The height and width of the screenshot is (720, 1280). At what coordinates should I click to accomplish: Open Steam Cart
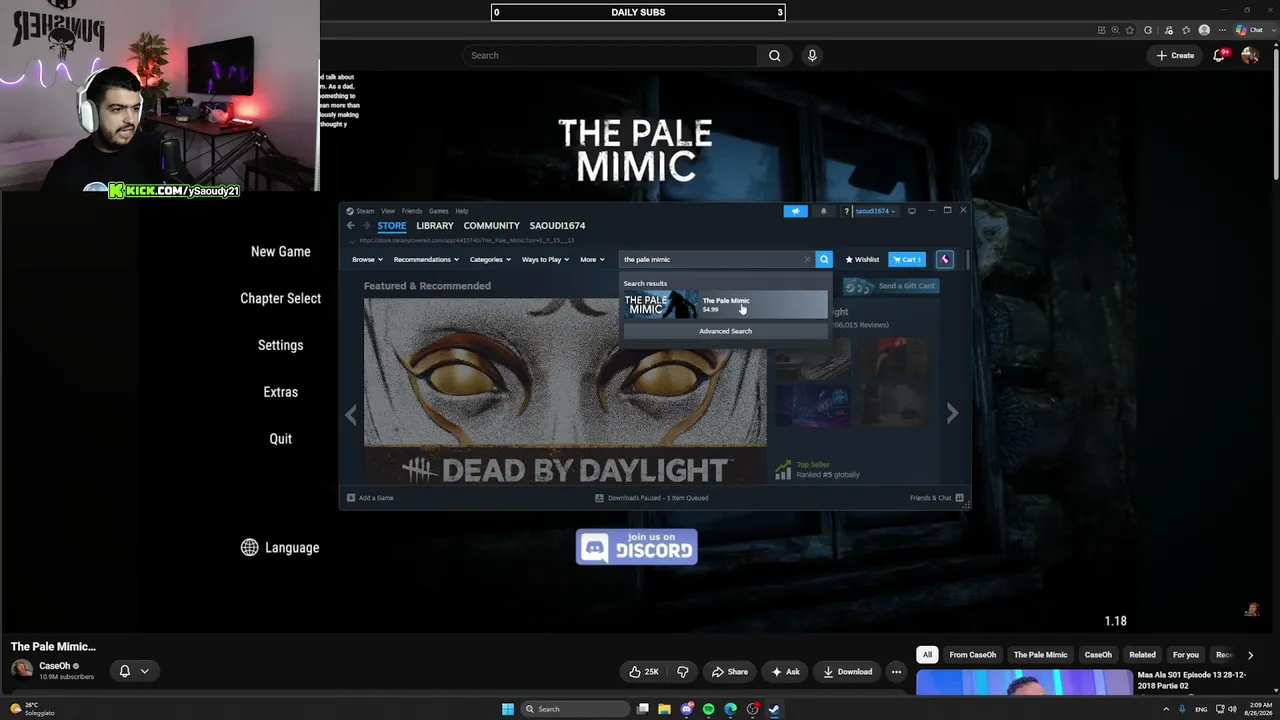pos(908,259)
